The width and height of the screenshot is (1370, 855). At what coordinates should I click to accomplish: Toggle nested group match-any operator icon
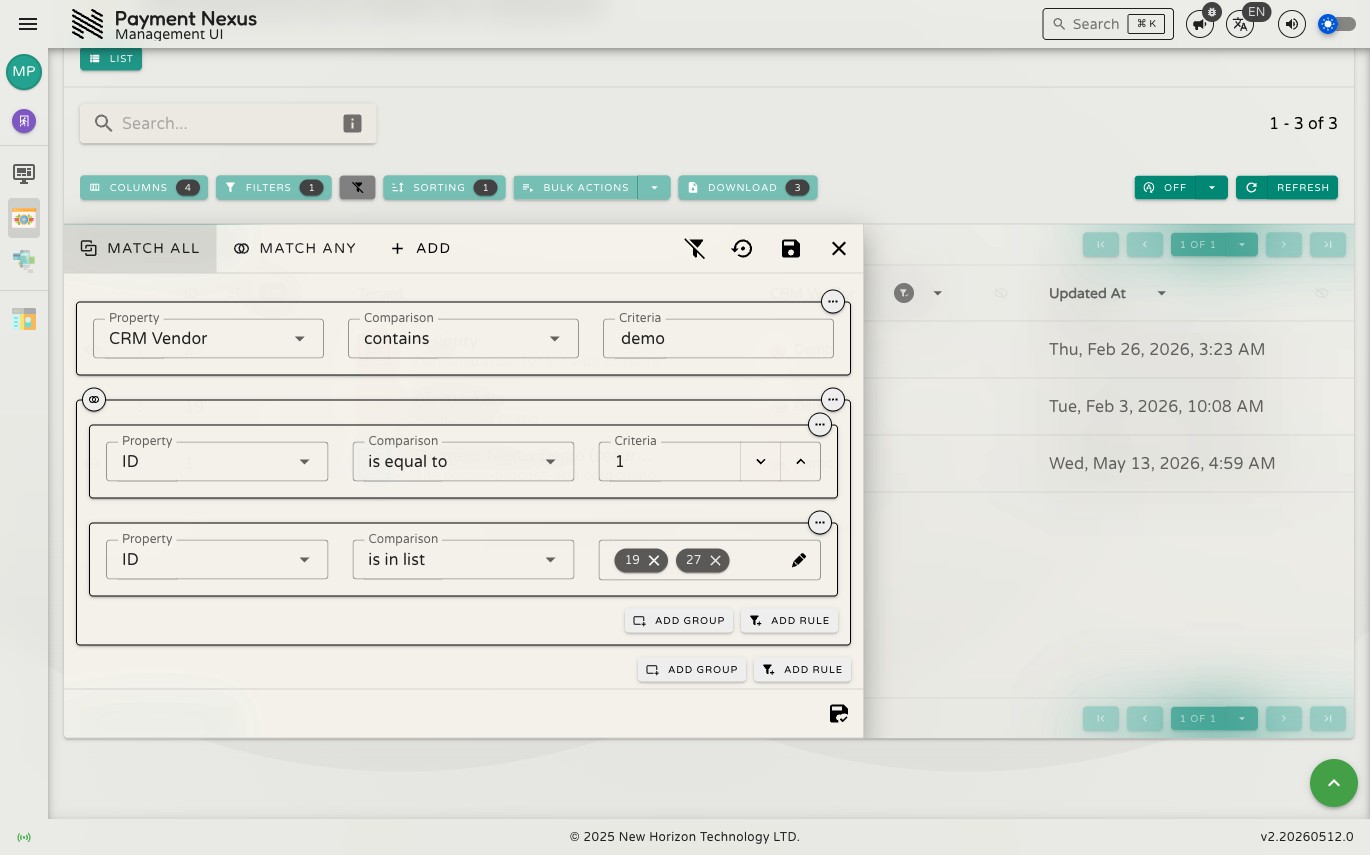[x=94, y=399]
